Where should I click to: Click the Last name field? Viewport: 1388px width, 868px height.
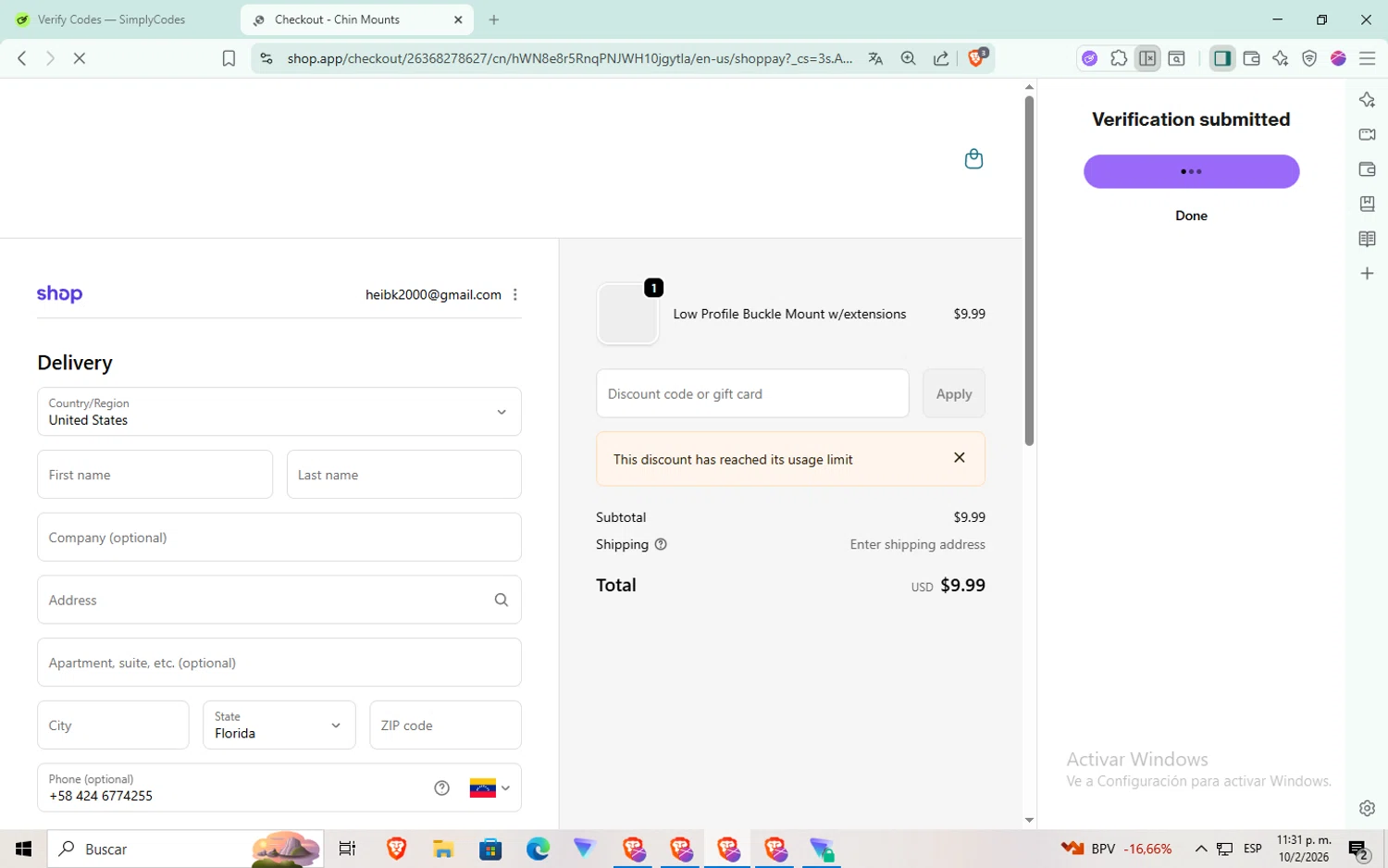(x=404, y=475)
